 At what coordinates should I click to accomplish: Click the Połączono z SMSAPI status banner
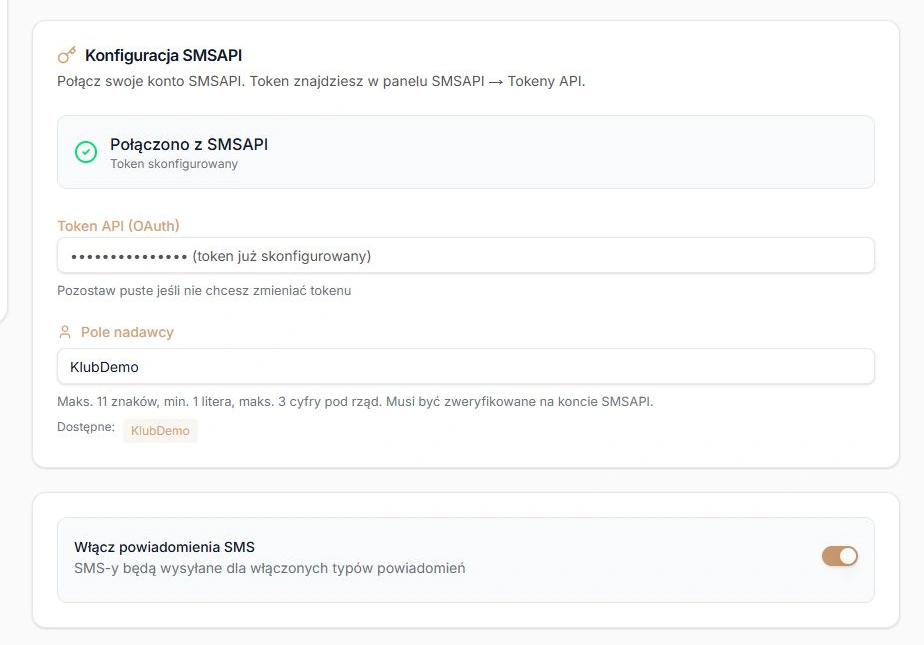(x=466, y=152)
